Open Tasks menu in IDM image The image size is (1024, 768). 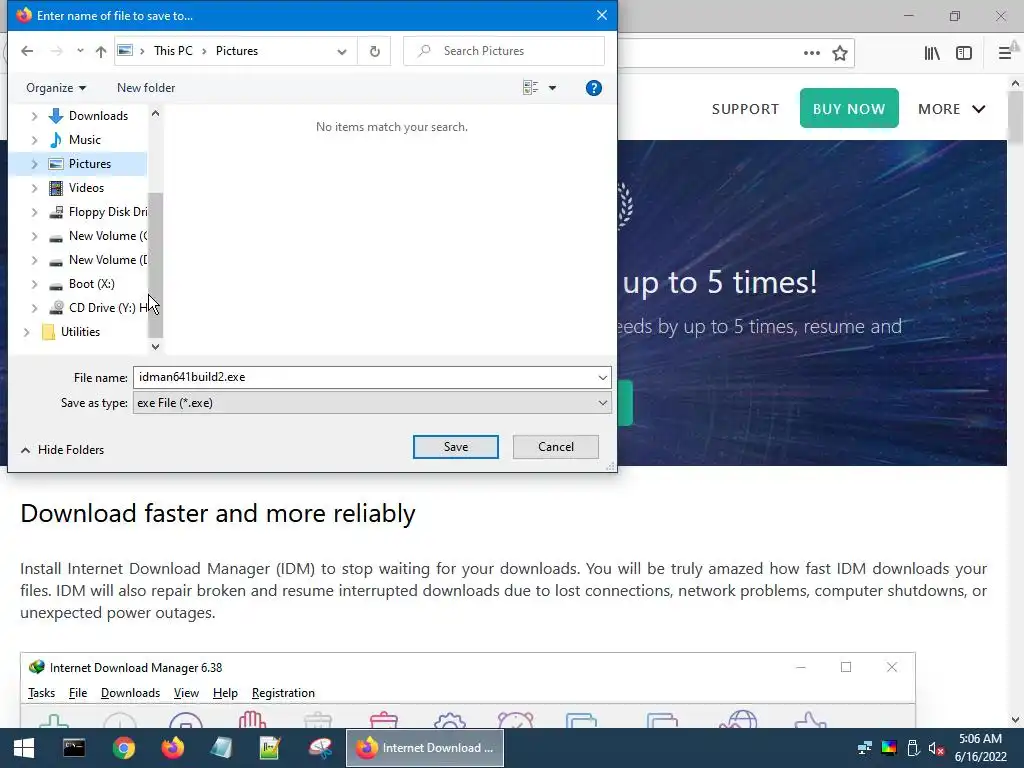point(41,693)
